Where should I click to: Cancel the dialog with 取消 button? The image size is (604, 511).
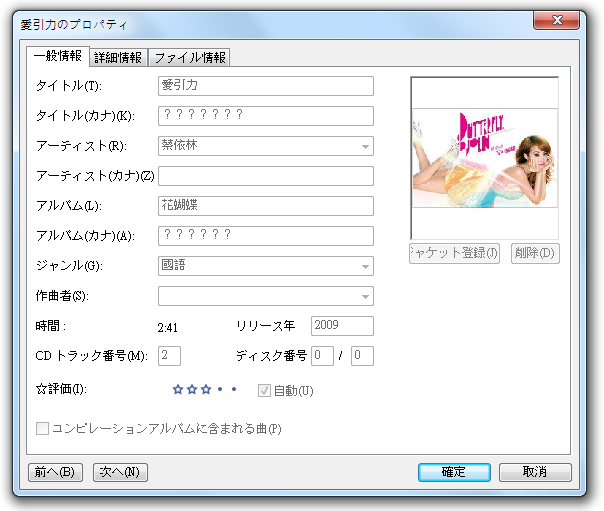point(535,472)
